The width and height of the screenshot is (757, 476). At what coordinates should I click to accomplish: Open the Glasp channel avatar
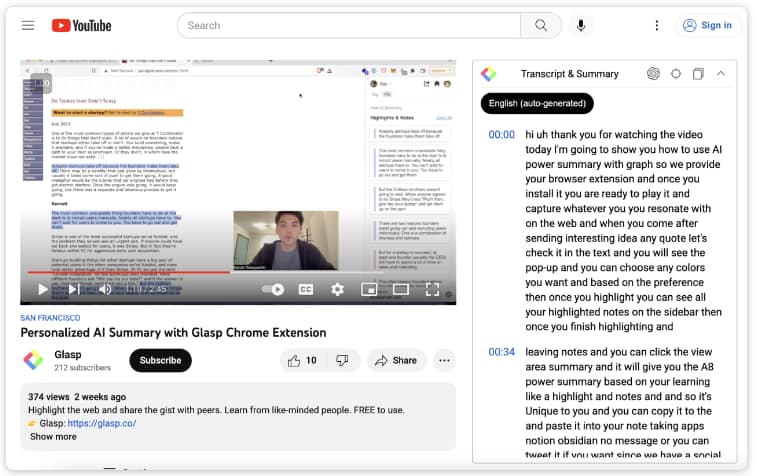coord(33,360)
